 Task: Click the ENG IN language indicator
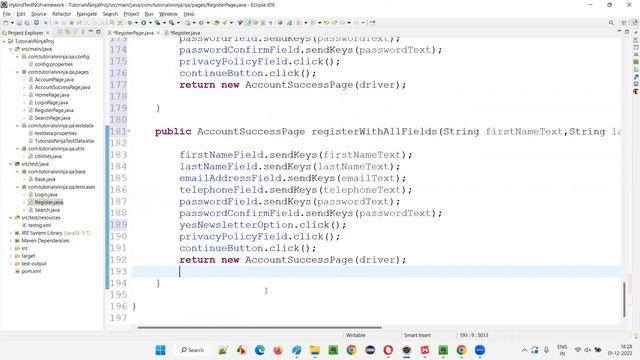tap(562, 350)
